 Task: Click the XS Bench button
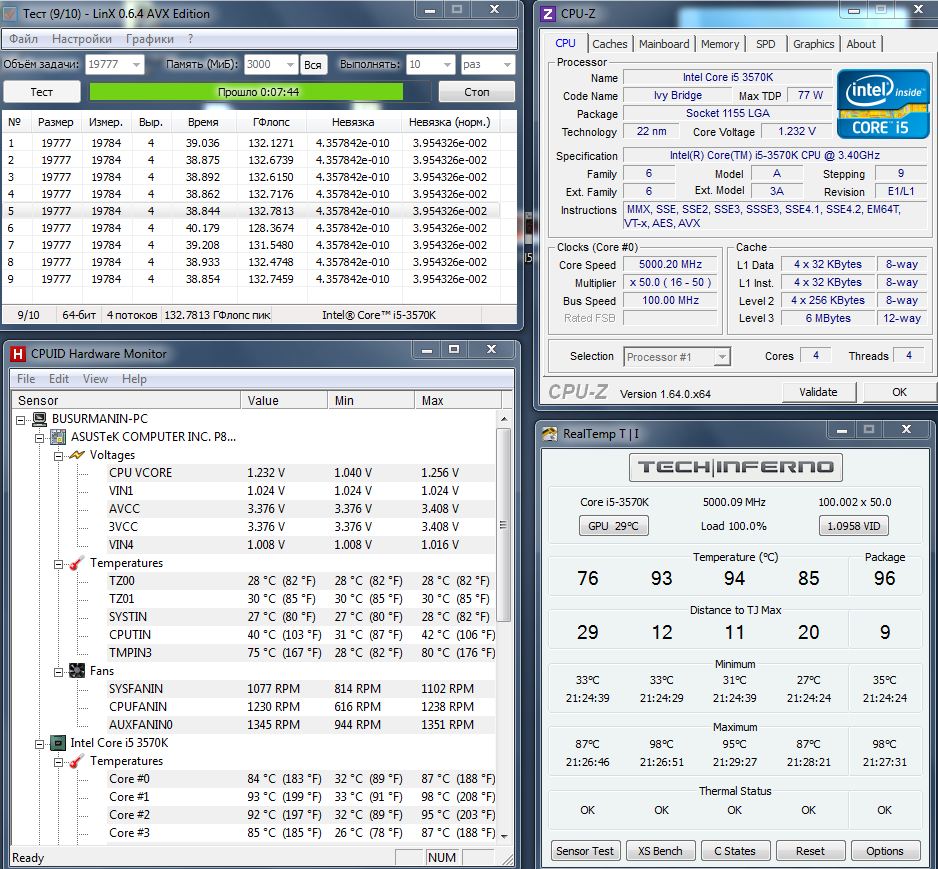click(x=660, y=850)
